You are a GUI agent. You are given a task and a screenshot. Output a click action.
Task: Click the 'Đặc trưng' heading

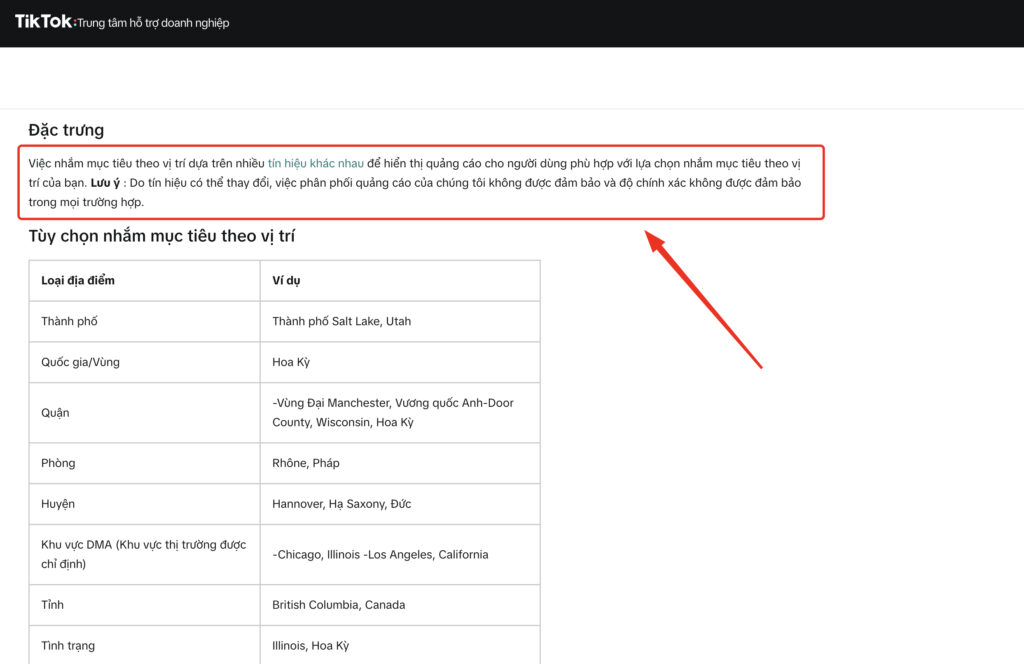pyautogui.click(x=66, y=130)
